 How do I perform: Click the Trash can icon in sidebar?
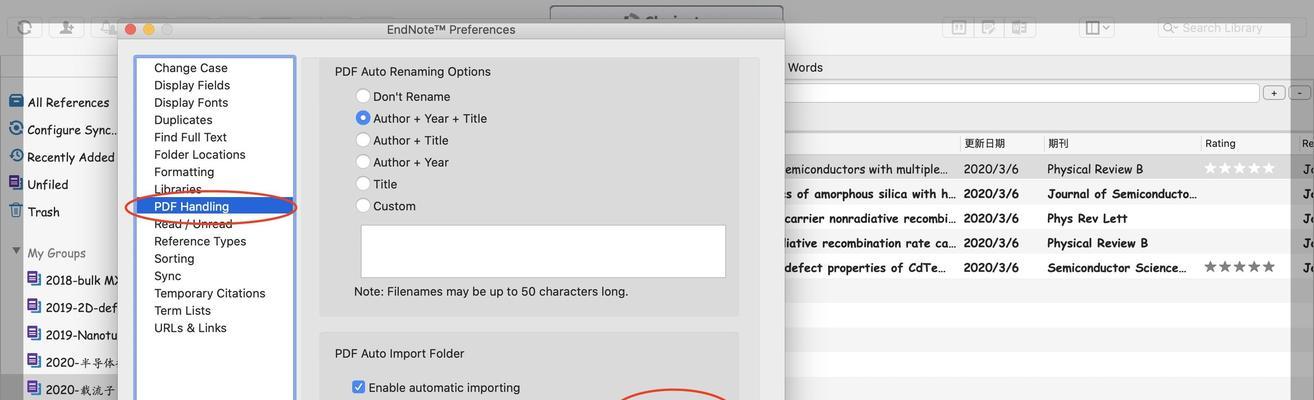click(16, 210)
